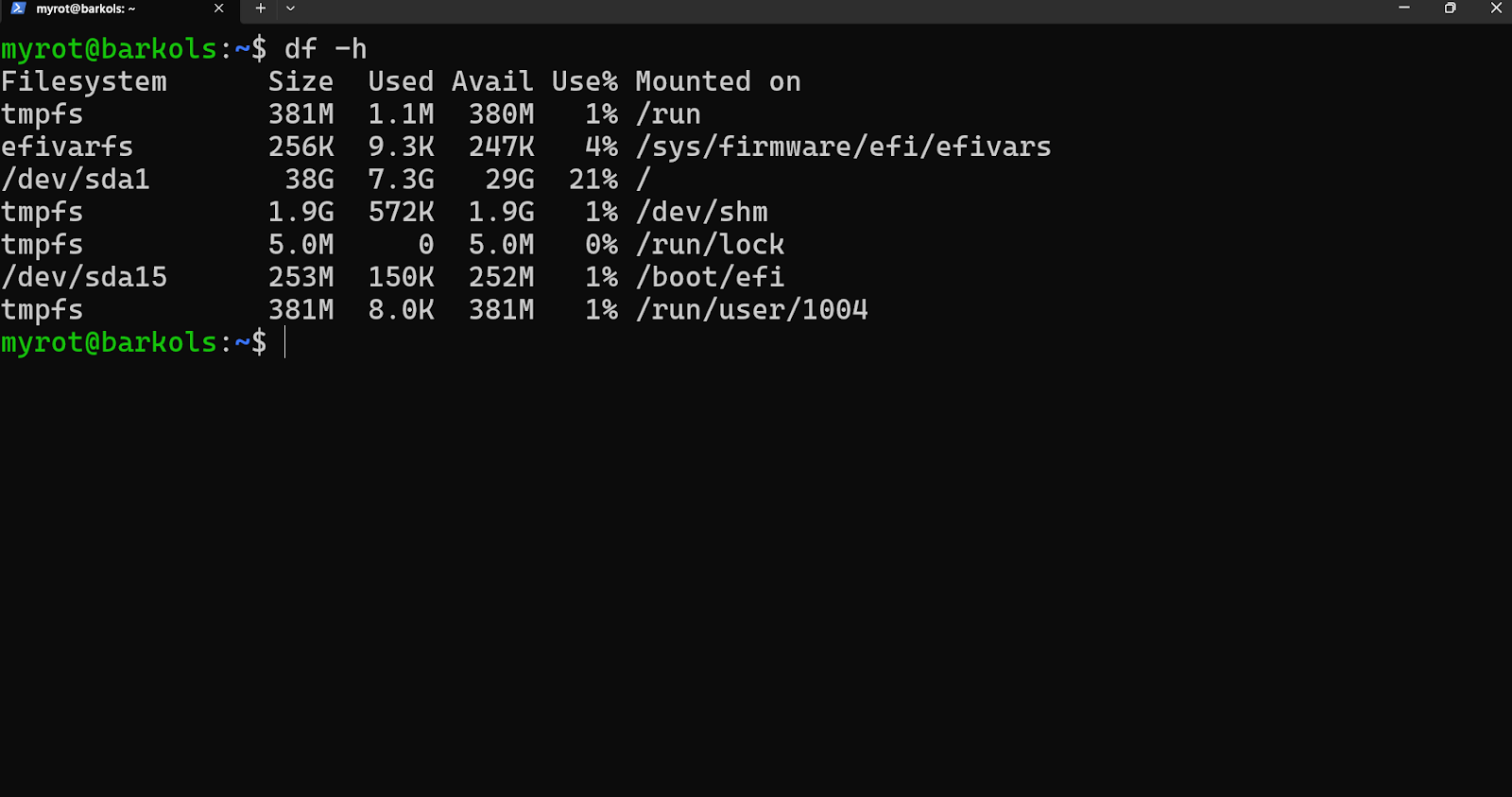Restore down the terminal window
The image size is (1512, 797).
(1451, 9)
